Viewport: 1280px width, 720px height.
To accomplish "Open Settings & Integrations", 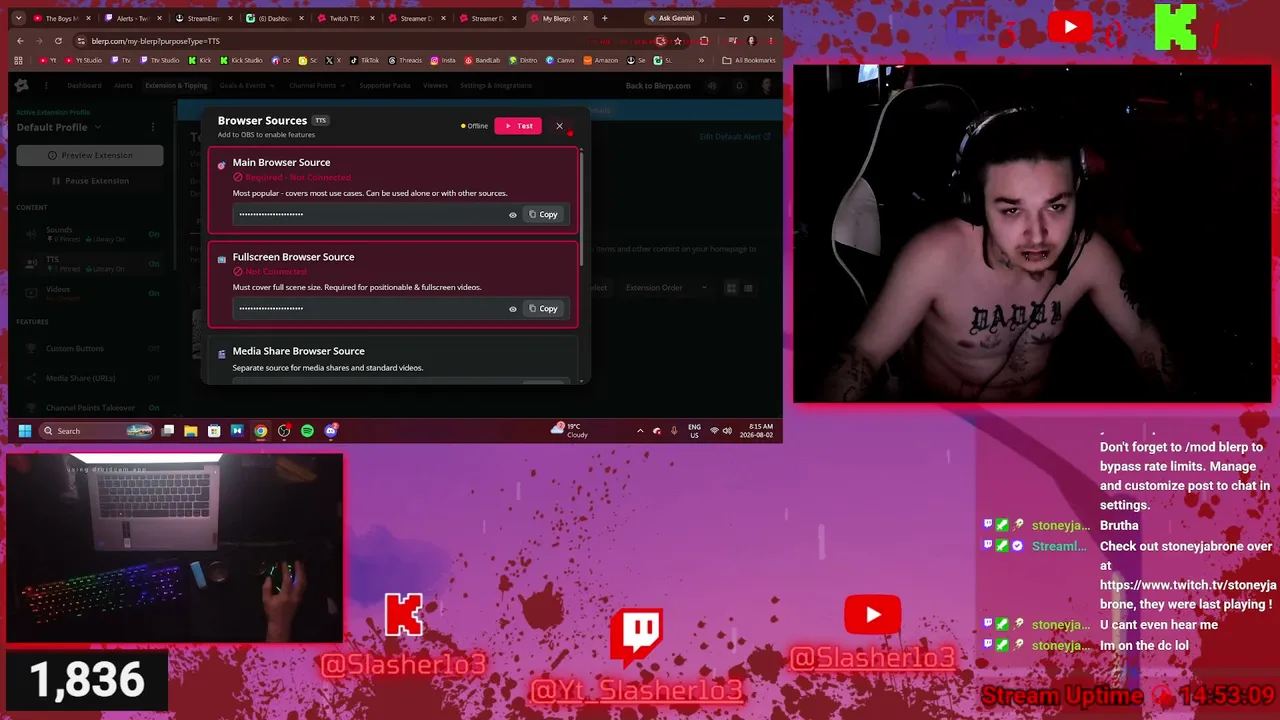I will [x=496, y=86].
